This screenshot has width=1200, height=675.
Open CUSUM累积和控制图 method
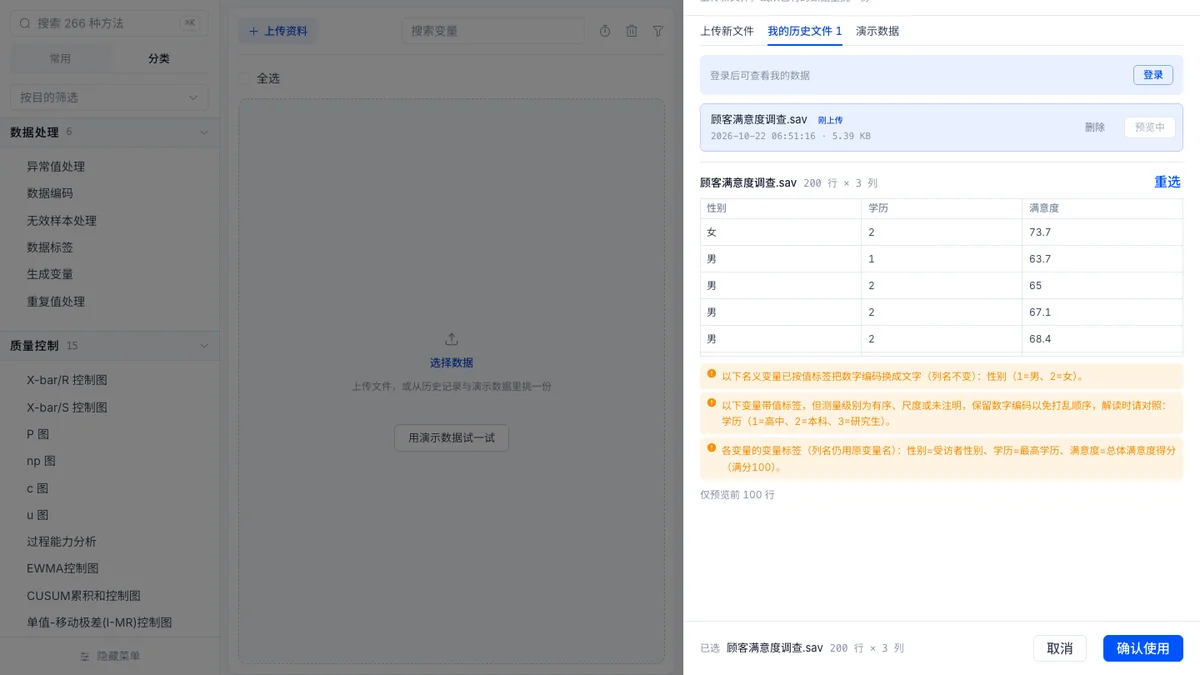click(x=84, y=596)
